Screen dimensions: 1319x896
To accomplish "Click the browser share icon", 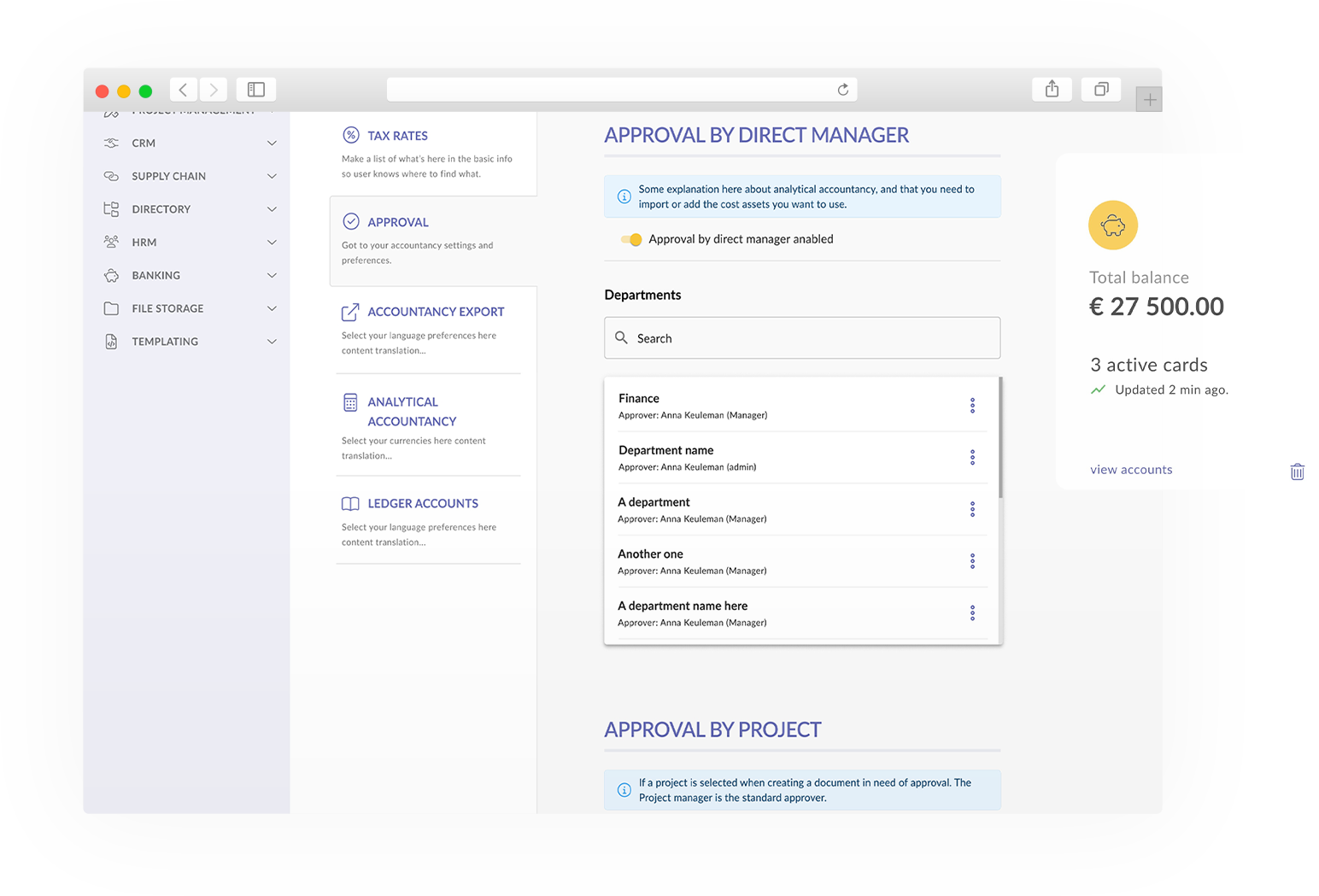I will click(x=1052, y=90).
